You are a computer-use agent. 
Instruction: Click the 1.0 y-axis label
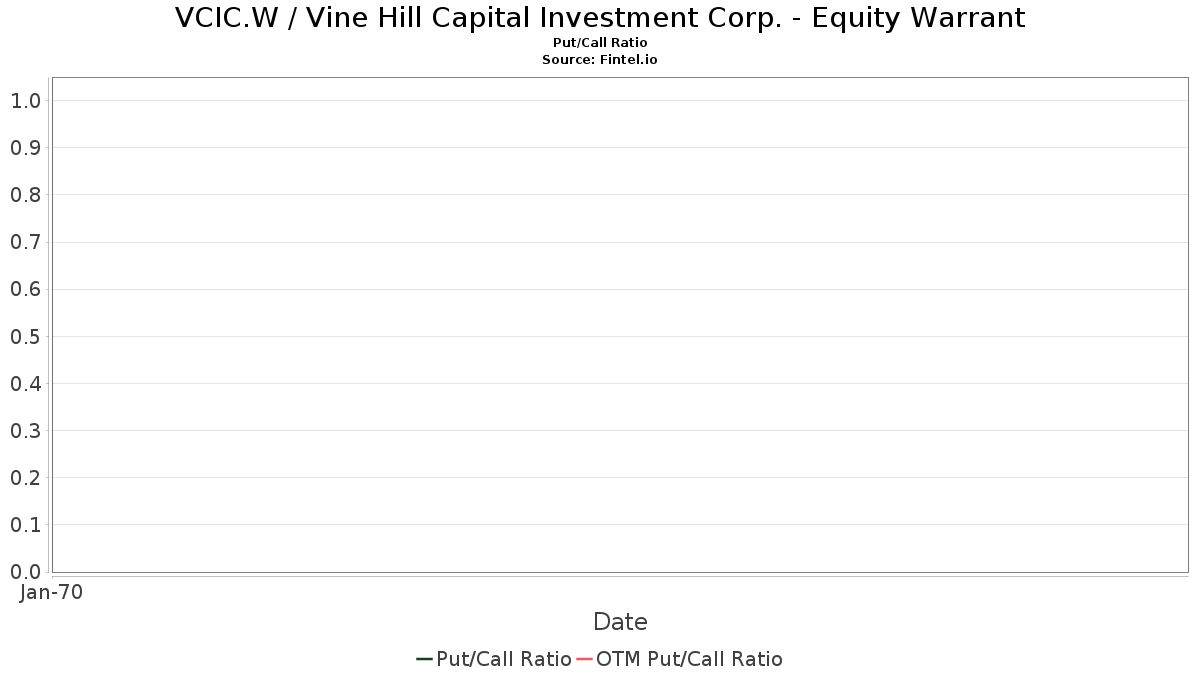(26, 101)
